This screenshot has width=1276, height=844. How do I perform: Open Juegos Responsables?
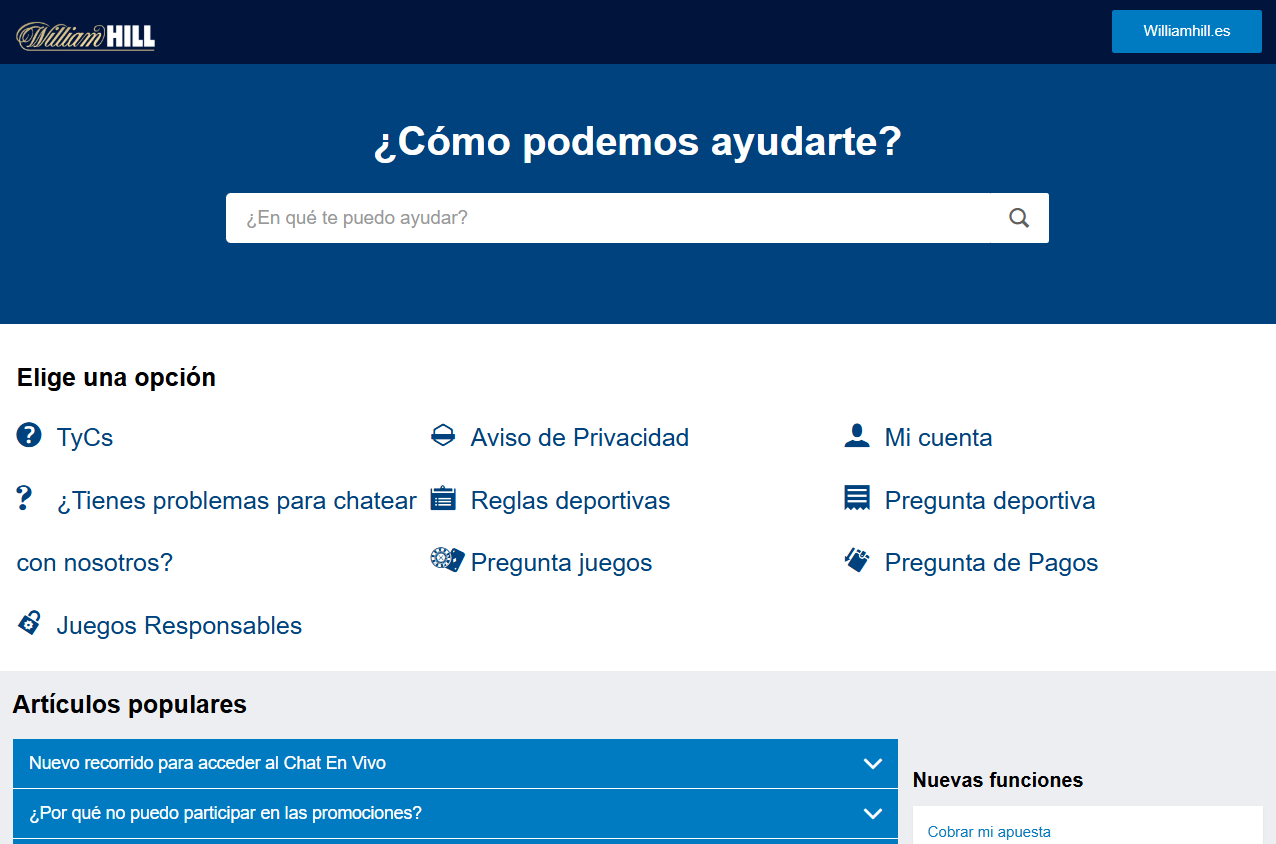pyautogui.click(x=180, y=626)
